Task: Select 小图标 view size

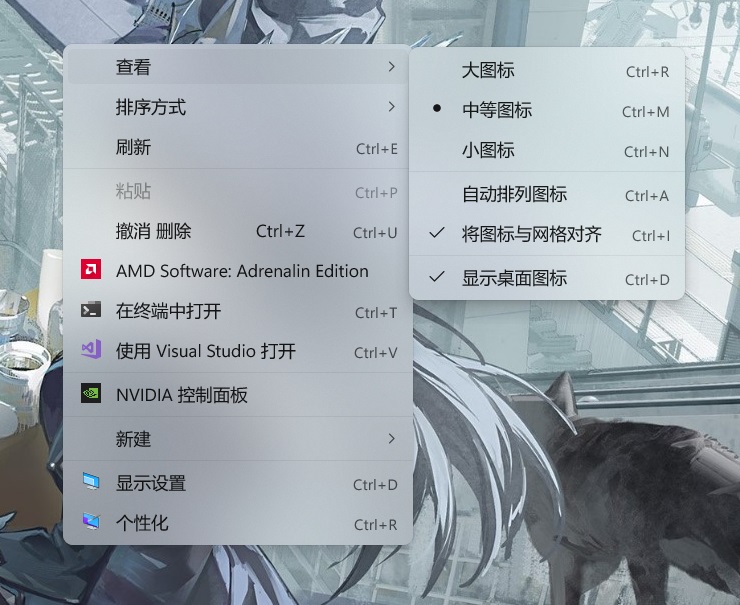Action: pyautogui.click(x=547, y=151)
